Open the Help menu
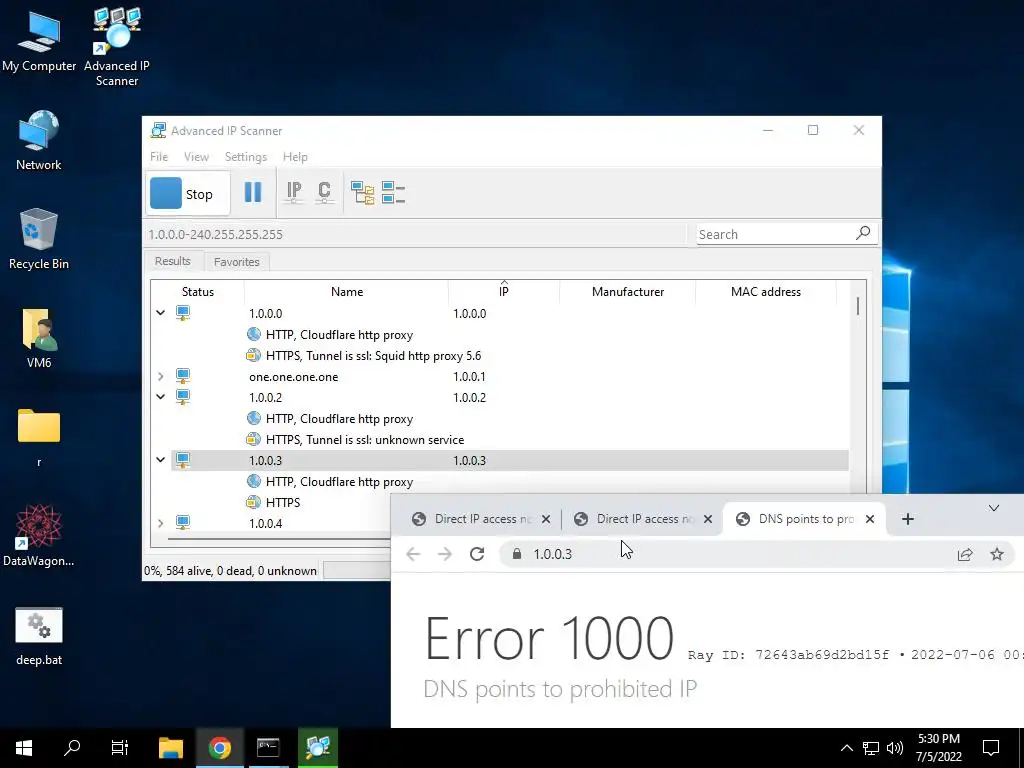 click(x=295, y=157)
